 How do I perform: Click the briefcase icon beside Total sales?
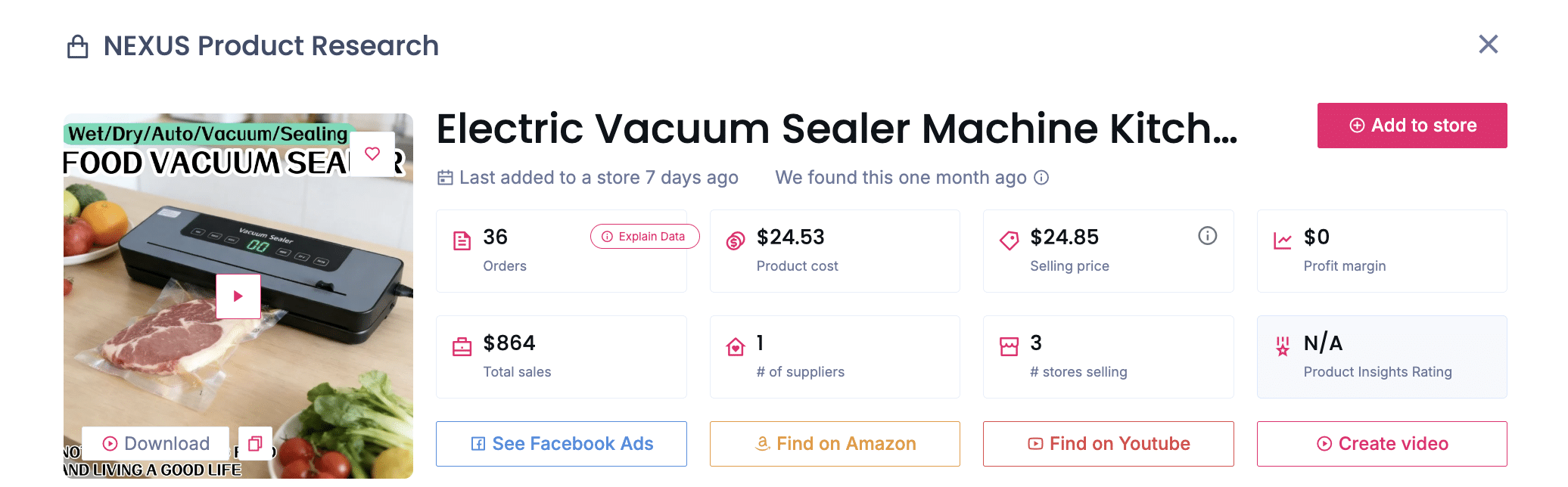462,346
